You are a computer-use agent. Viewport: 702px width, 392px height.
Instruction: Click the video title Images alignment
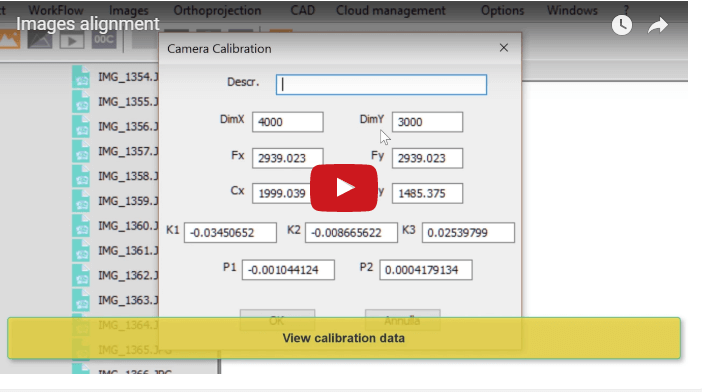[x=88, y=24]
